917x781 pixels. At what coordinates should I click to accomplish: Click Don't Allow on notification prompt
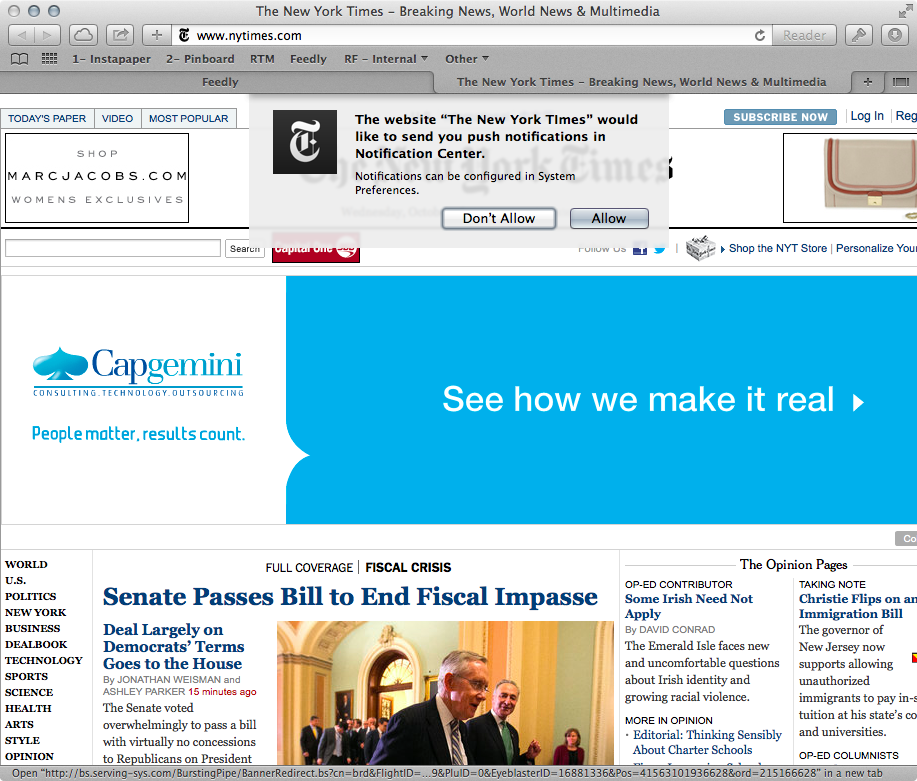[x=499, y=218]
